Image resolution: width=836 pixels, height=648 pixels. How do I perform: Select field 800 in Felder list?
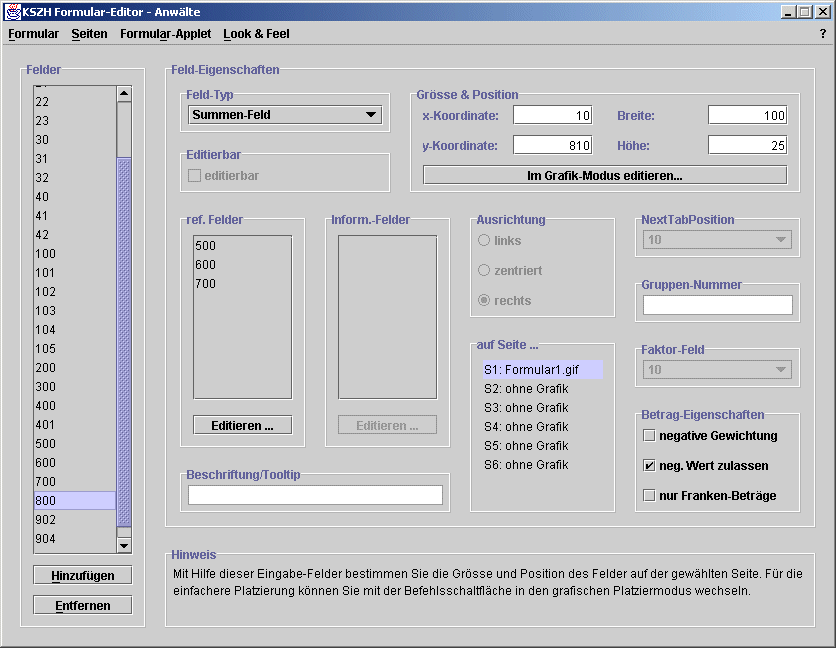tap(75, 500)
